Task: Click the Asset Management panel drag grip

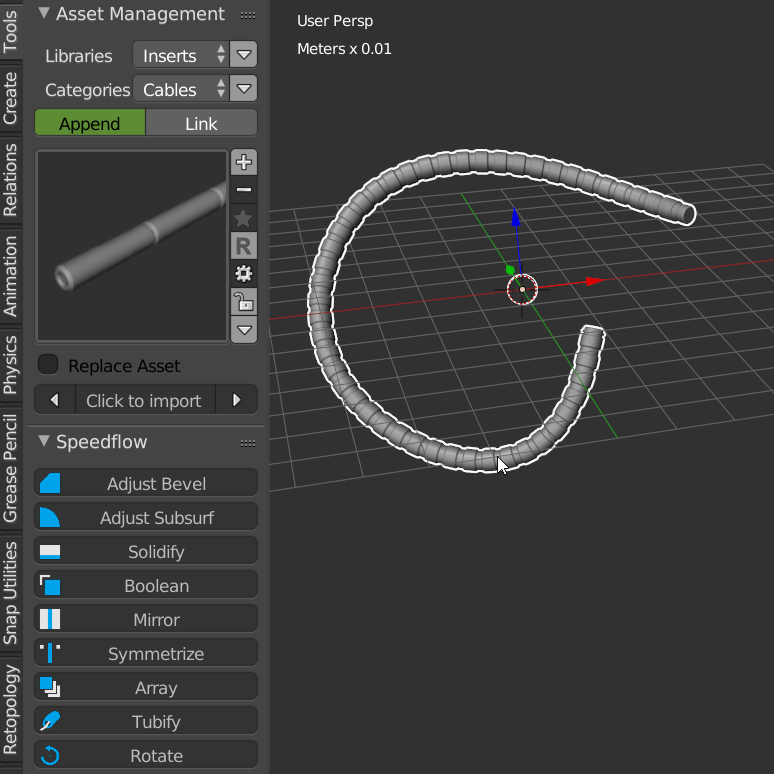Action: pyautogui.click(x=248, y=16)
